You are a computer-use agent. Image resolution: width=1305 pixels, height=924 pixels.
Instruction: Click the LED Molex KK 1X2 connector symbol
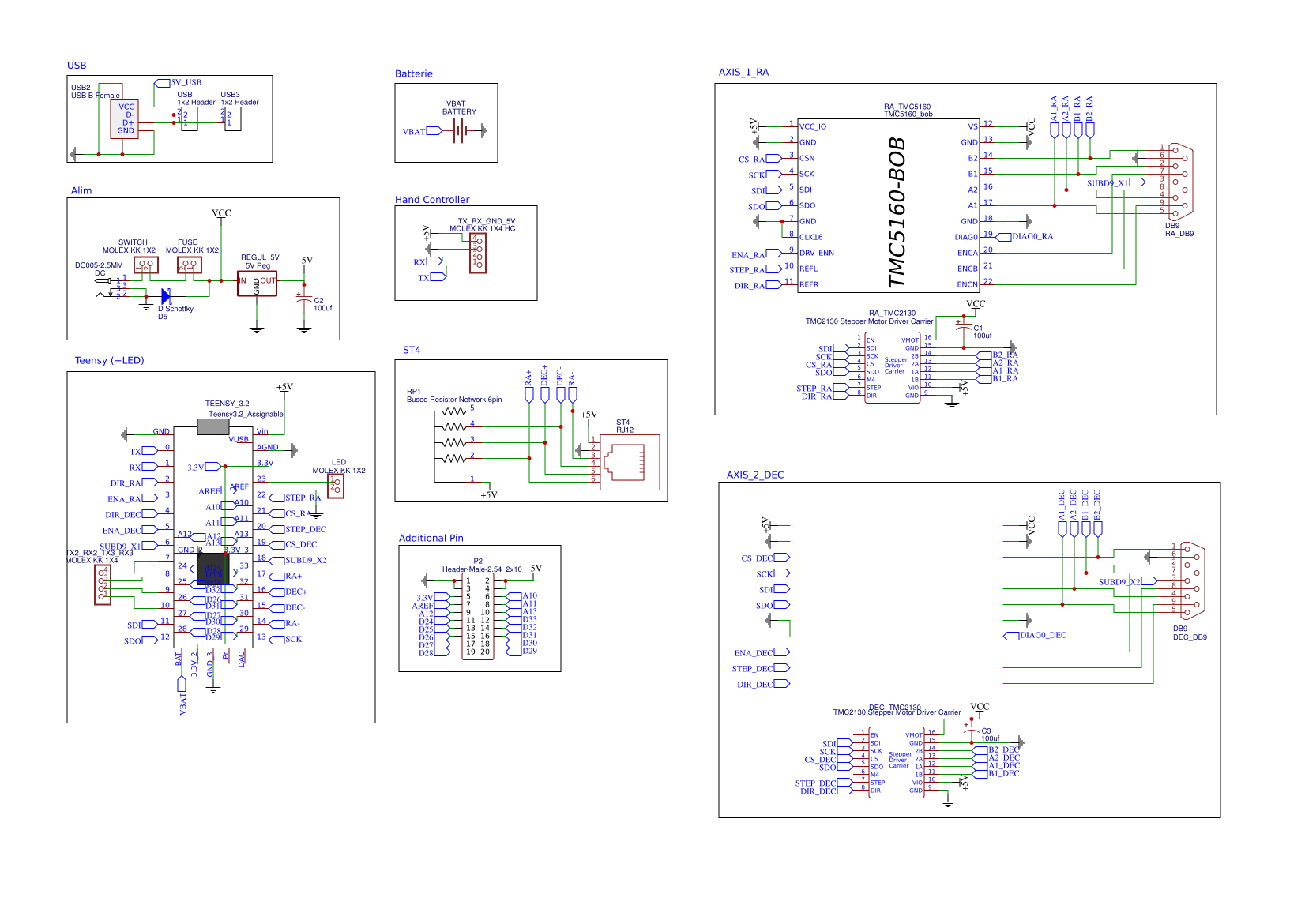(x=337, y=486)
